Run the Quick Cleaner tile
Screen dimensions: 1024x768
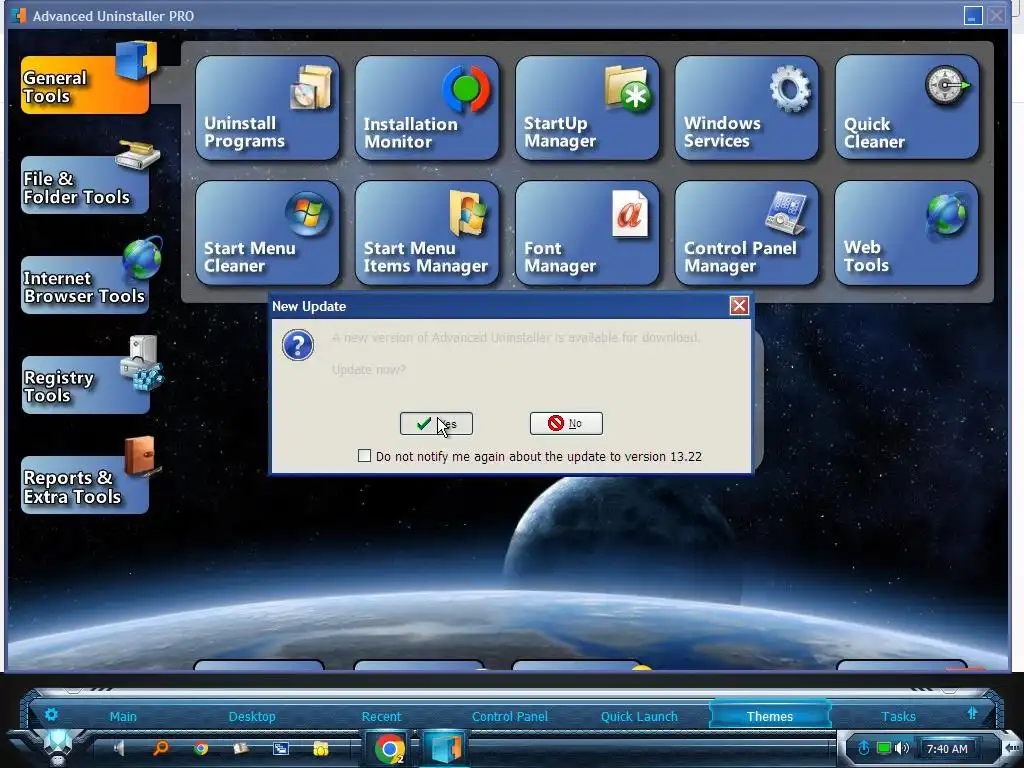(x=906, y=108)
